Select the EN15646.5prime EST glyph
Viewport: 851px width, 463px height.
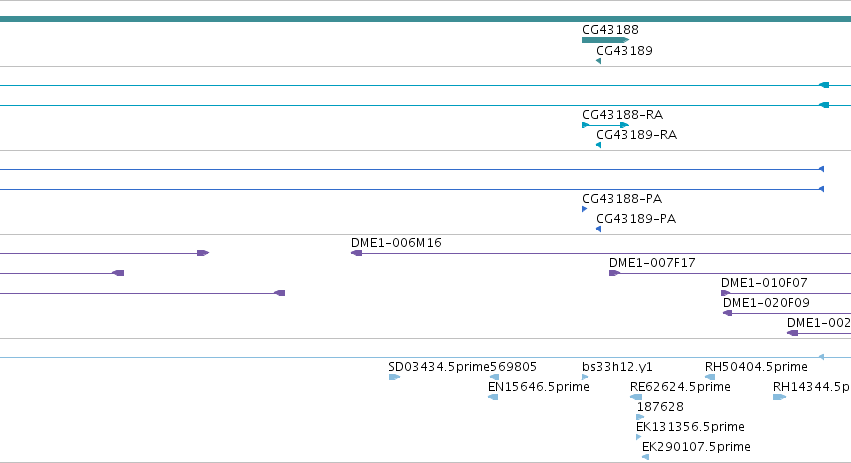[493, 397]
